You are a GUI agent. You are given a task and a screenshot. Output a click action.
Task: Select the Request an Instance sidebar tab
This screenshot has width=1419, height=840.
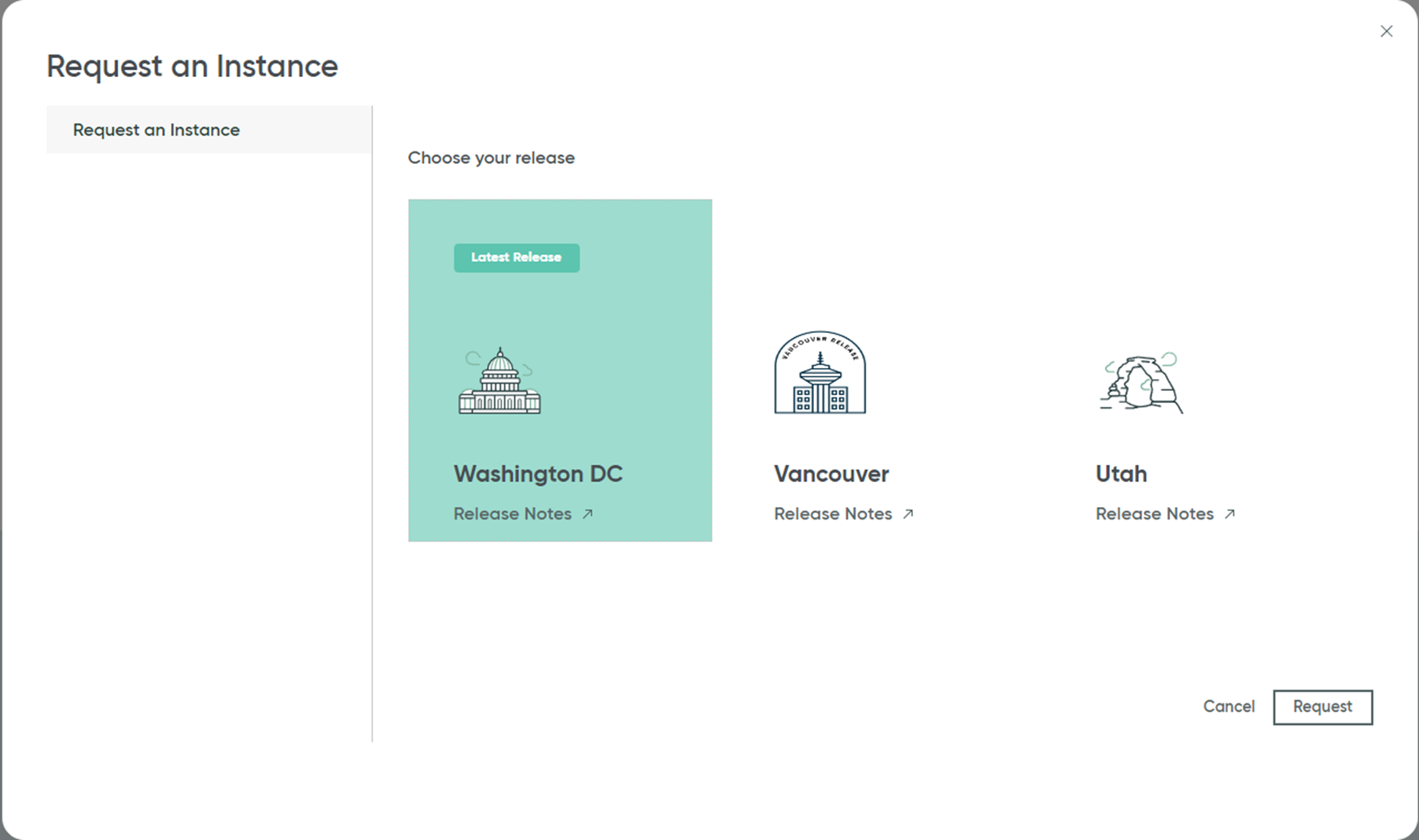(x=209, y=130)
